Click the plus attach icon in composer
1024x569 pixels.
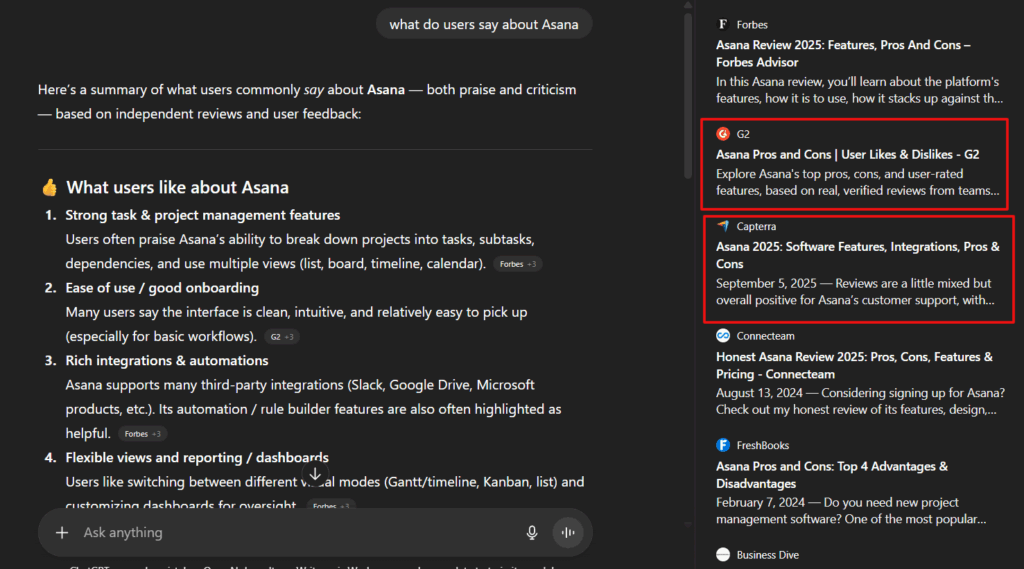coord(62,533)
